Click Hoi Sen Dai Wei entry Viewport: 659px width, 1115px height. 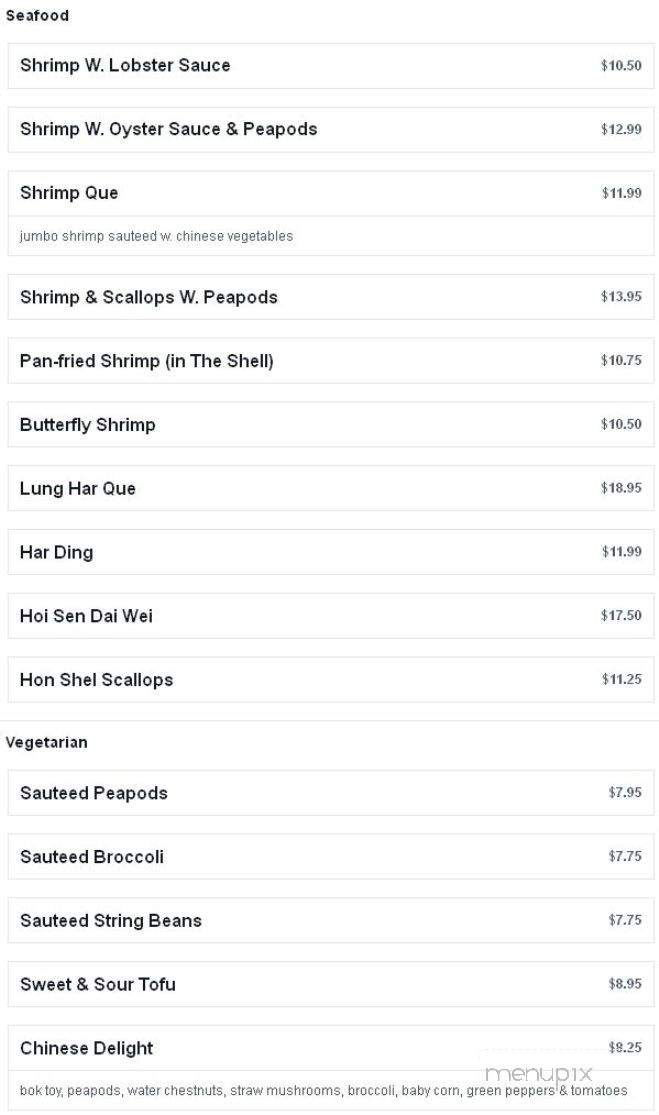pyautogui.click(x=331, y=616)
